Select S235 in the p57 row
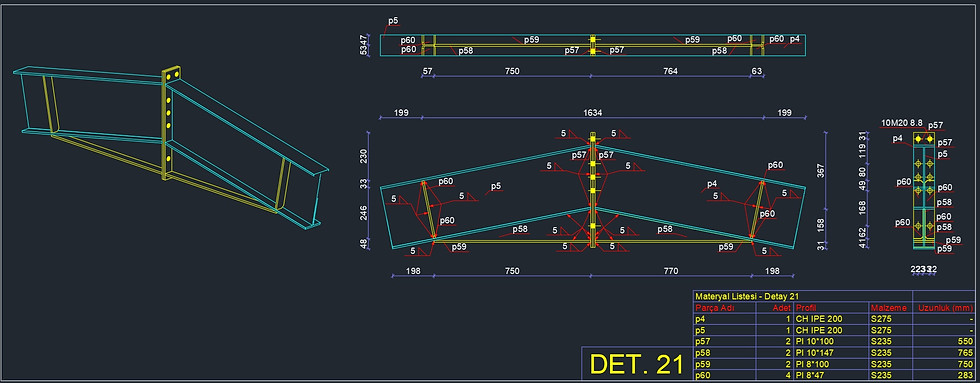Screen dimensions: 980x383 [881, 341]
